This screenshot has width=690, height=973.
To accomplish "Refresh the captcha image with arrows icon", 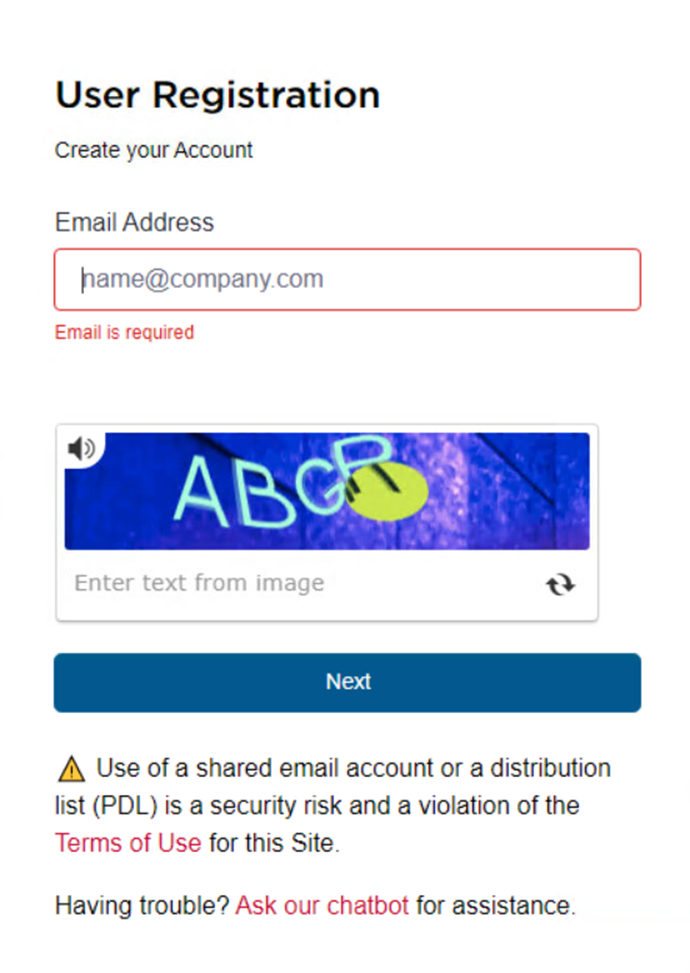I will click(x=560, y=585).
